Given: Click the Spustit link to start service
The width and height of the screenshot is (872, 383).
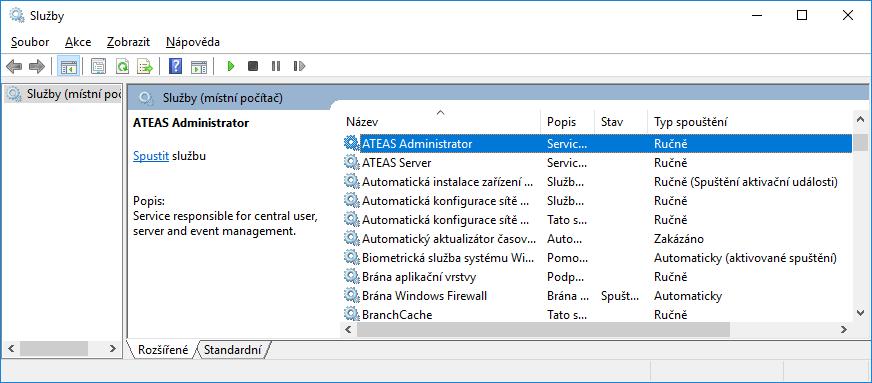Looking at the screenshot, I should pos(151,156).
